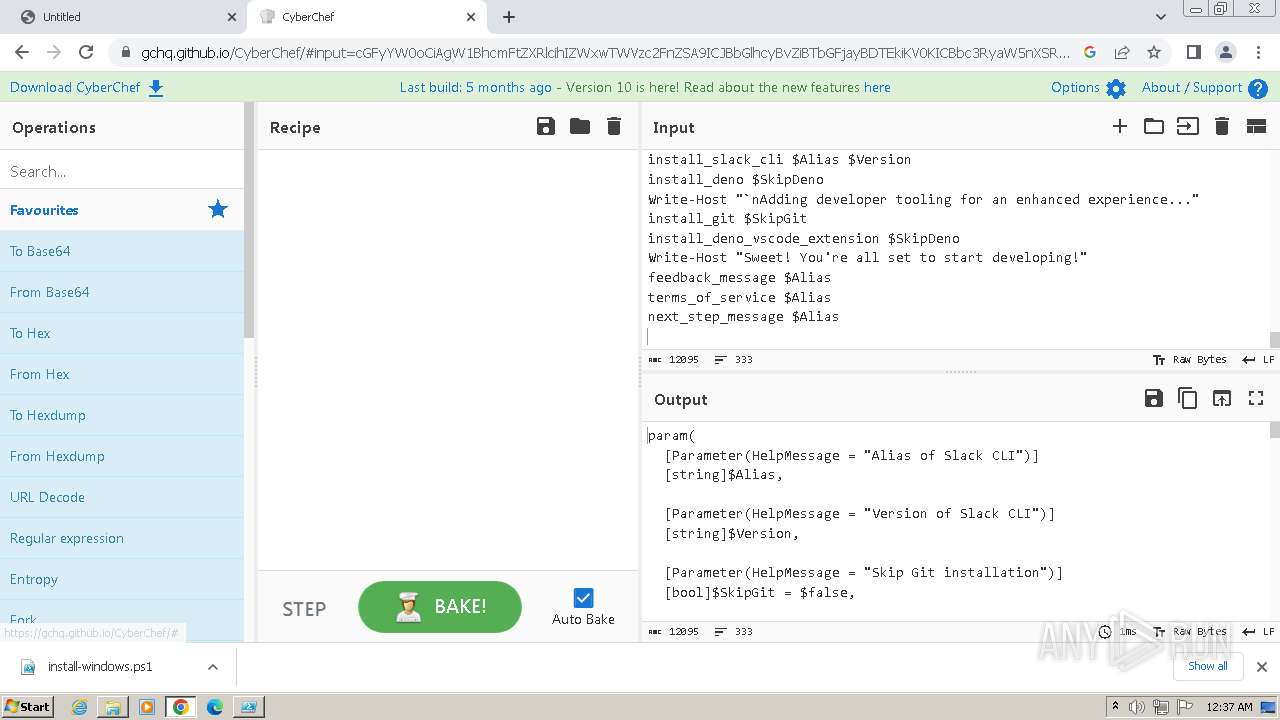Bookmark this page with the star

click(x=1154, y=52)
